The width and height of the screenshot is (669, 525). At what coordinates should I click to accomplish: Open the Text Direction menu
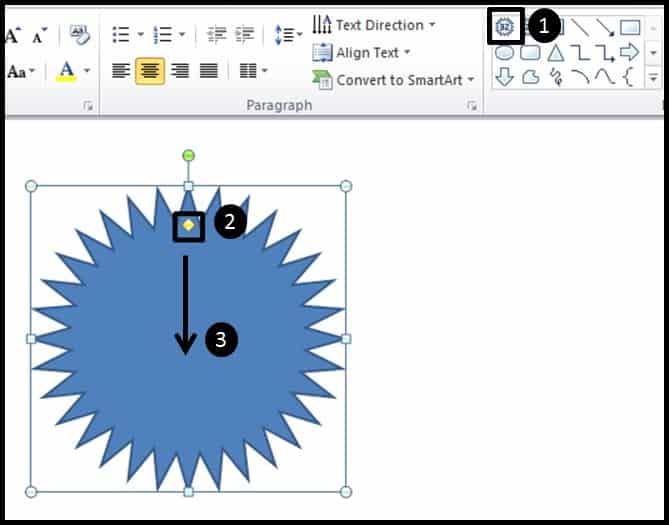(x=374, y=25)
